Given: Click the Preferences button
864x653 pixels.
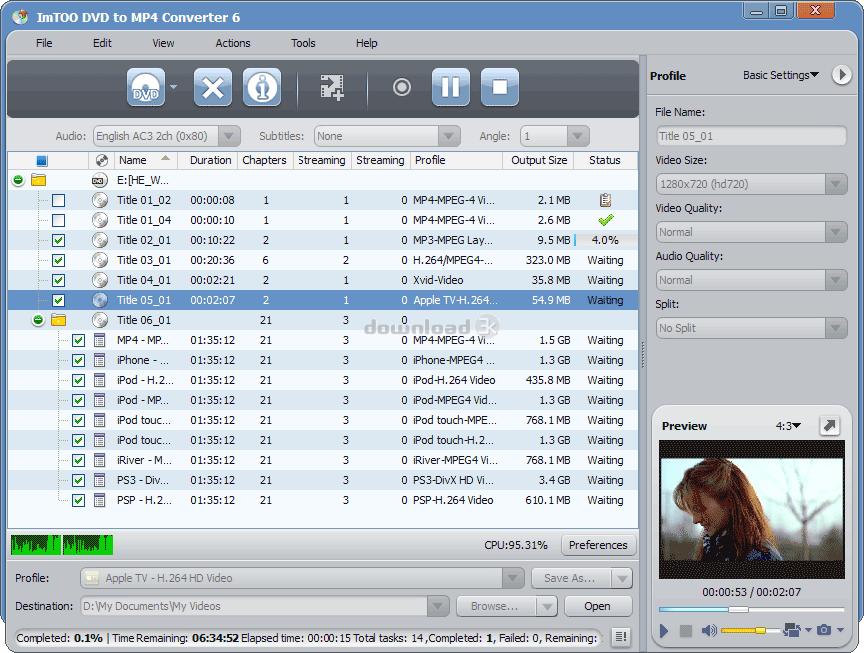Looking at the screenshot, I should (598, 545).
